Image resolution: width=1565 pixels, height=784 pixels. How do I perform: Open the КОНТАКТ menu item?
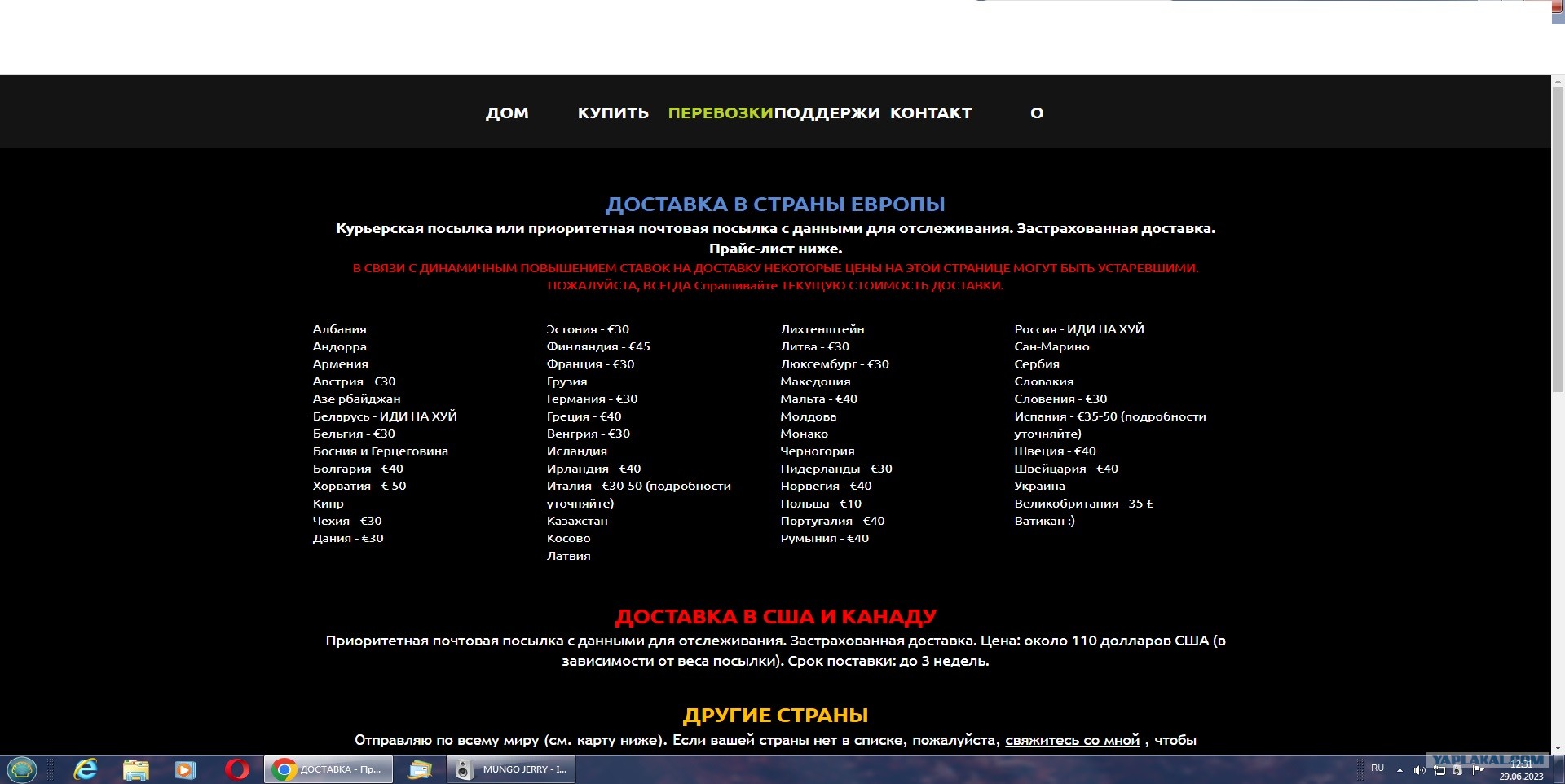coord(931,112)
